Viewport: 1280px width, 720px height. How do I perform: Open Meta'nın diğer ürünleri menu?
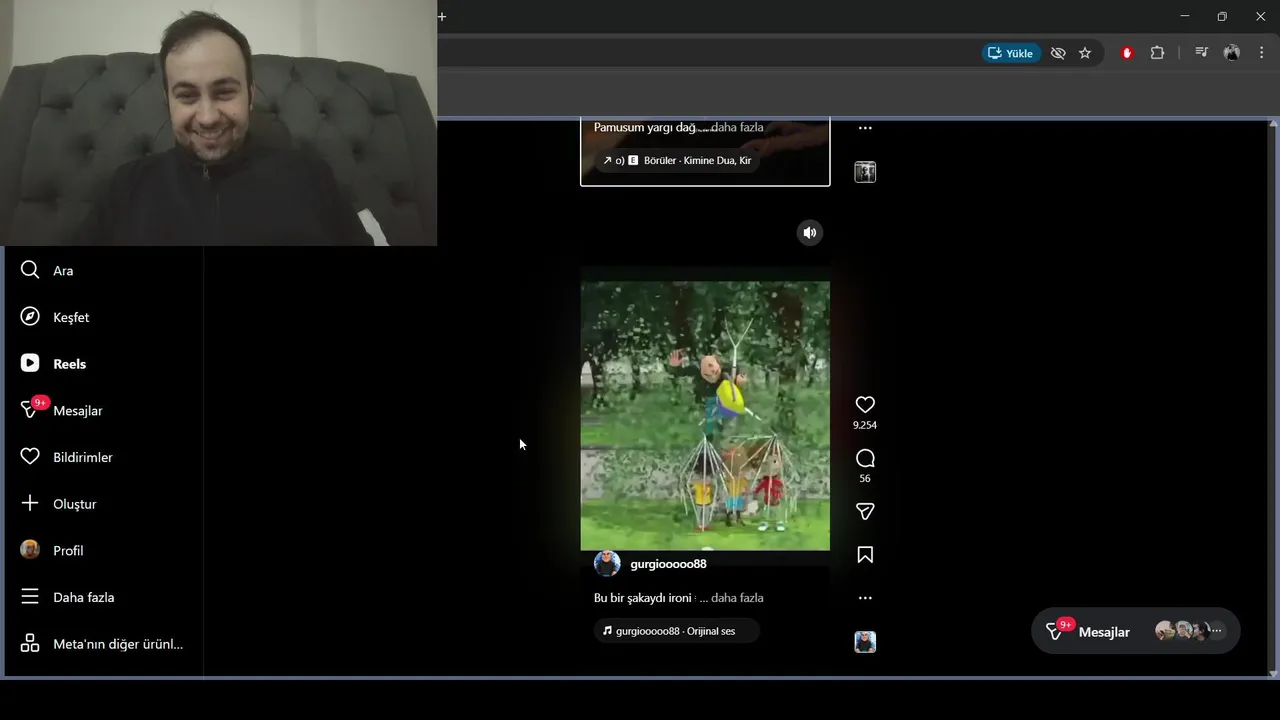coord(104,644)
